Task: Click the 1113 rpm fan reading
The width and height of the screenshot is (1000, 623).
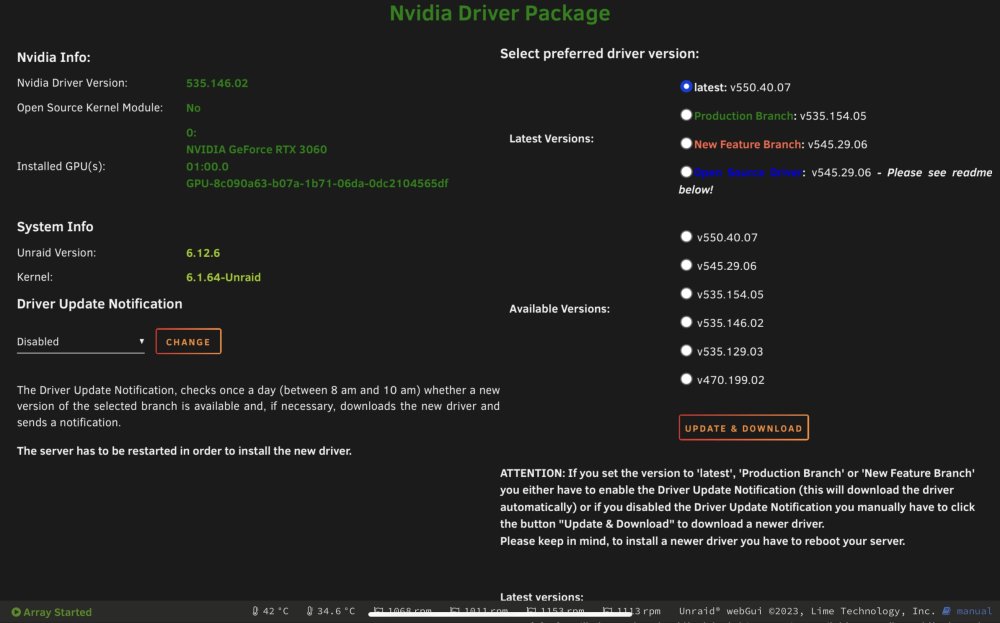Action: point(638,611)
